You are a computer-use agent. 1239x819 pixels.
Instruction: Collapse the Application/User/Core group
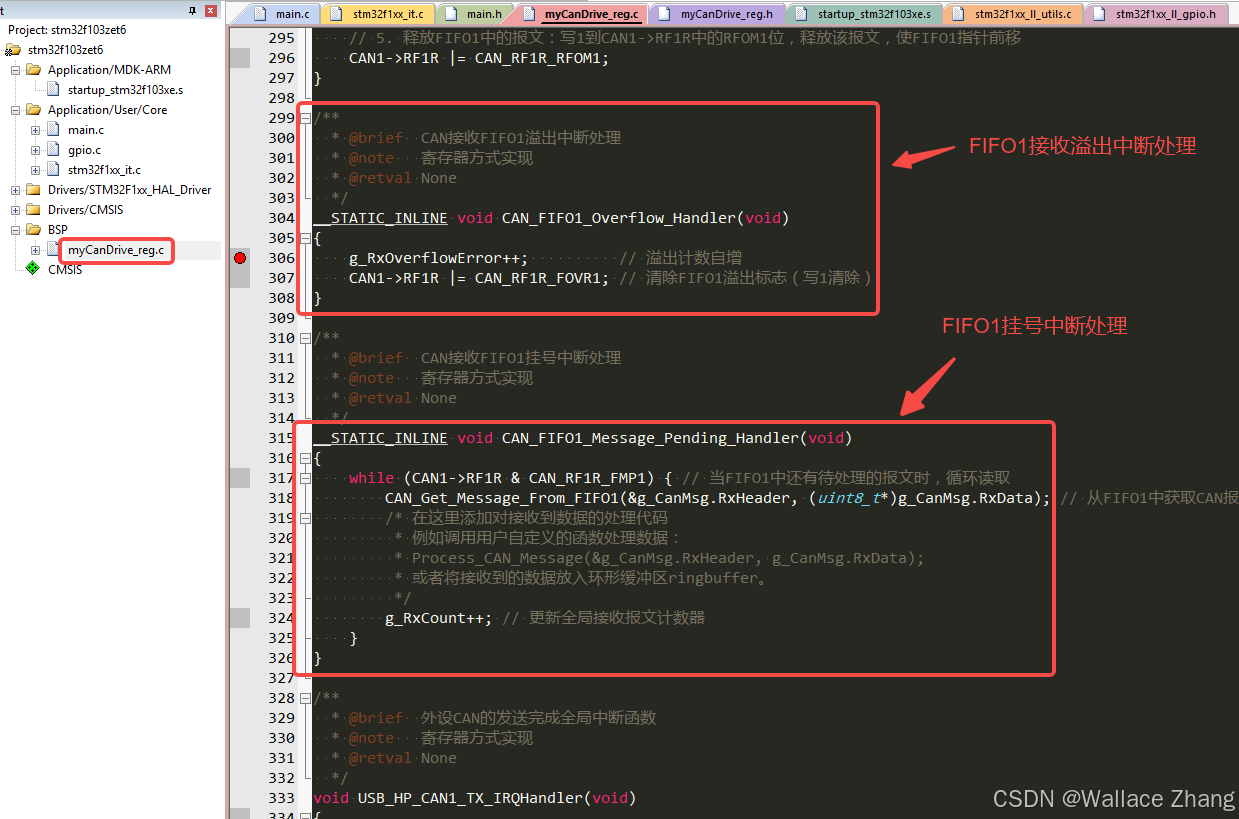16,110
